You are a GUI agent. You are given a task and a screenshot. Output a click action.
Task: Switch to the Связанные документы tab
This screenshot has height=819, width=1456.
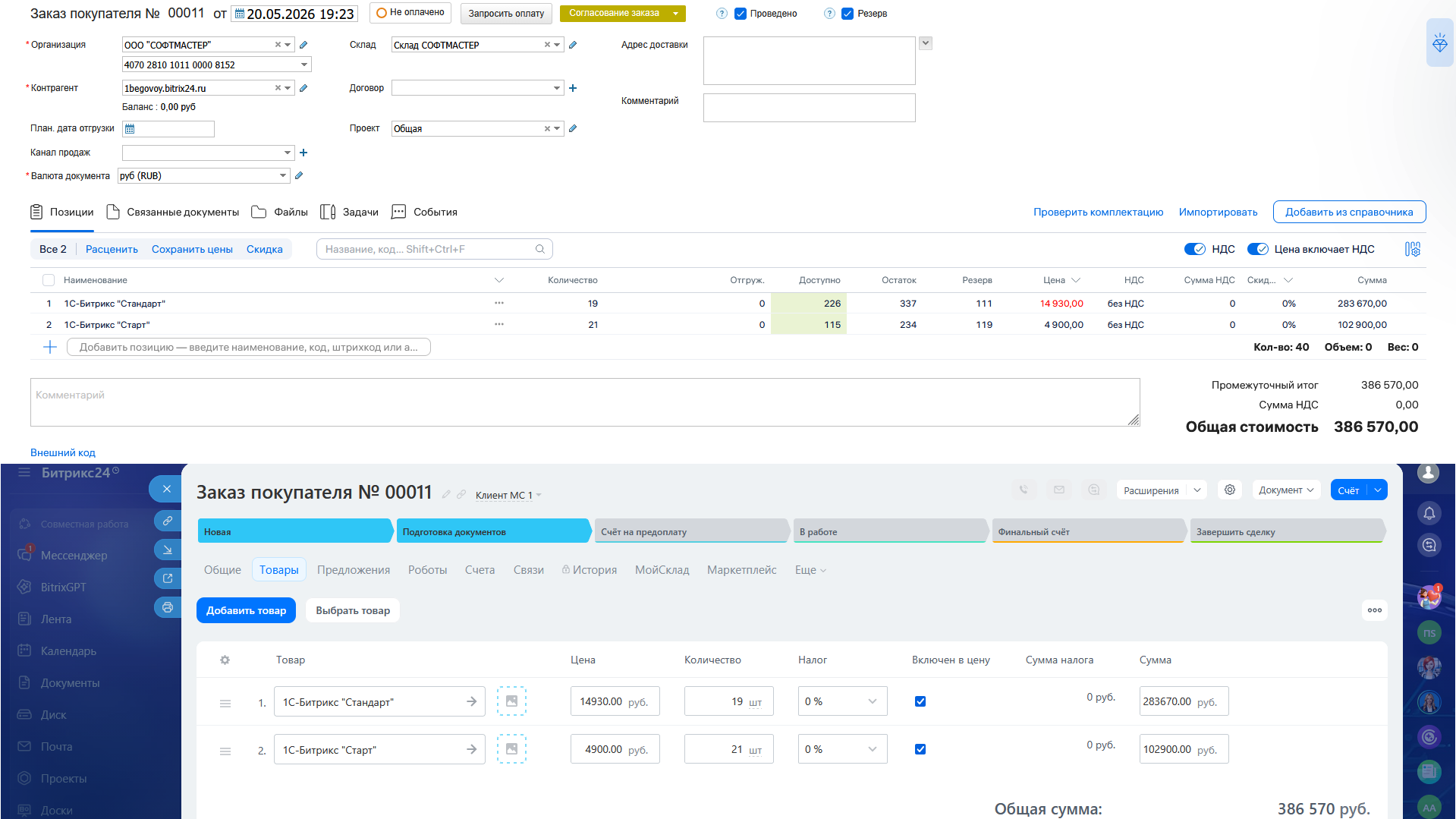tap(173, 212)
